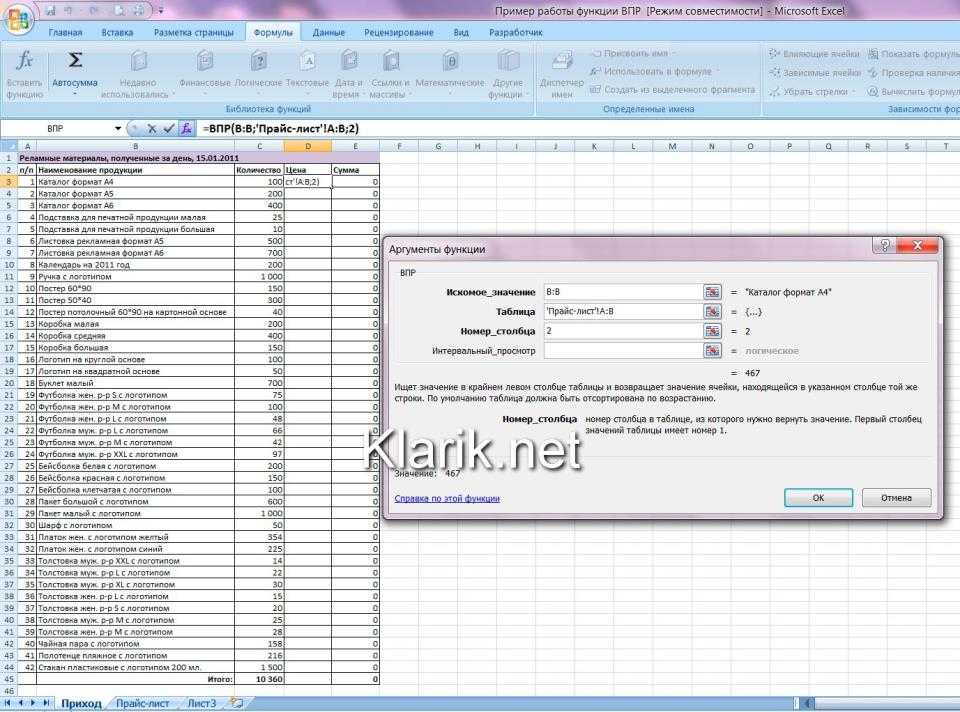
Task: Select column B header
Action: click(x=135, y=146)
